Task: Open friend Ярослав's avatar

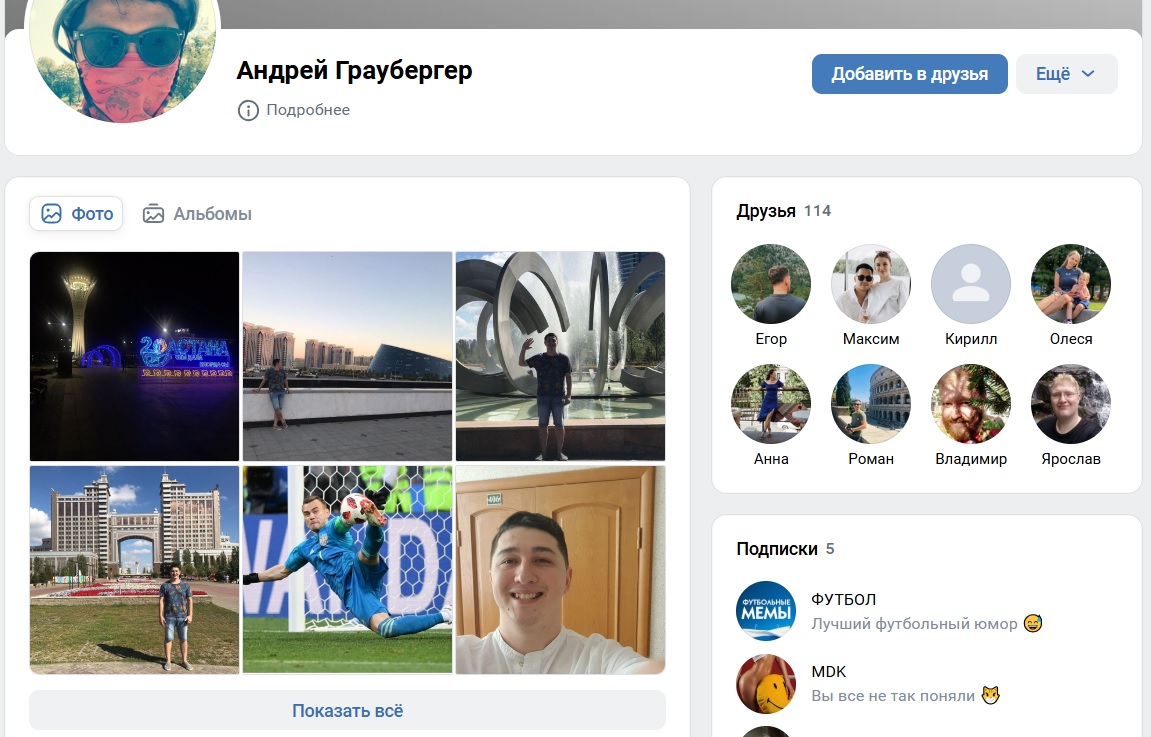Action: 1071,404
